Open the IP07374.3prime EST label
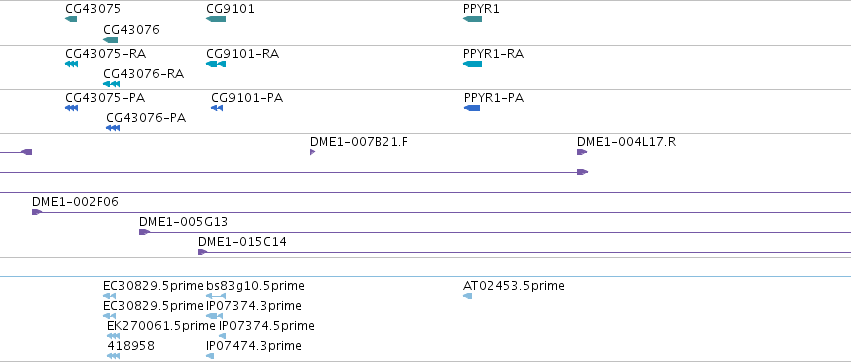The width and height of the screenshot is (851, 362). pos(254,306)
